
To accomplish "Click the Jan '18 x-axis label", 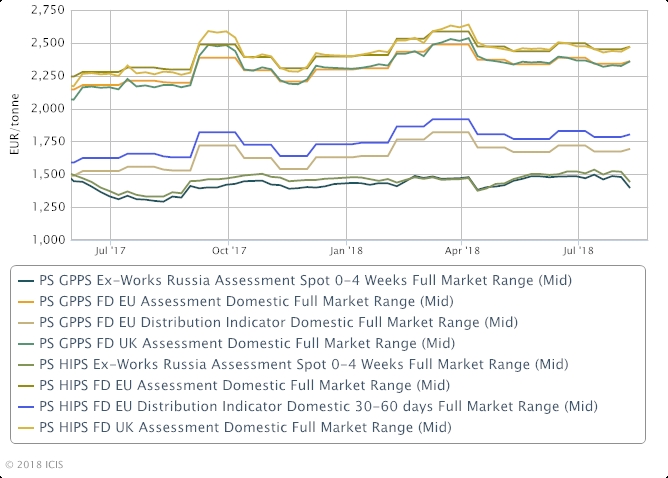I will (345, 254).
